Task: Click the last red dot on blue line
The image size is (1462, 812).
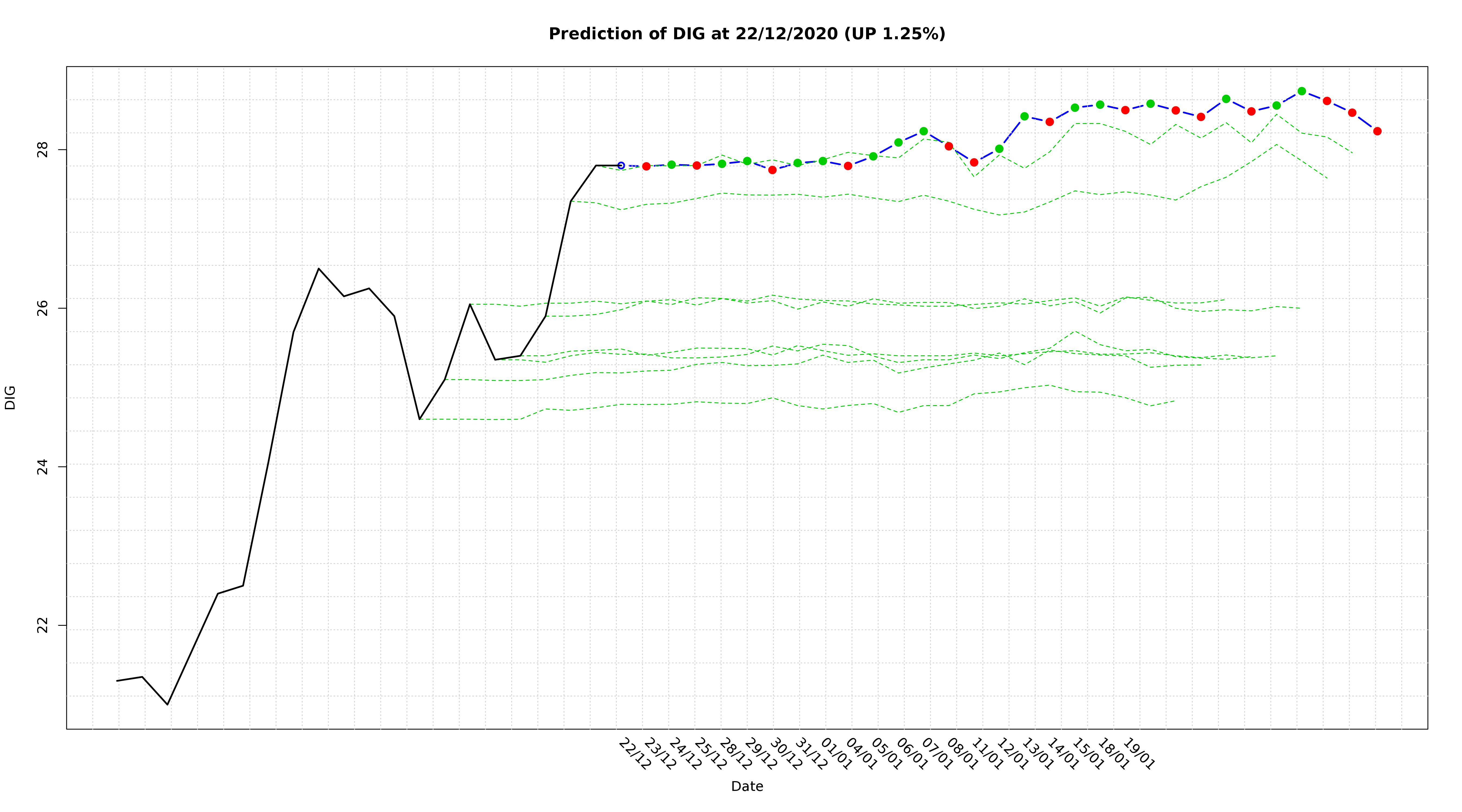Action: coord(1377,131)
